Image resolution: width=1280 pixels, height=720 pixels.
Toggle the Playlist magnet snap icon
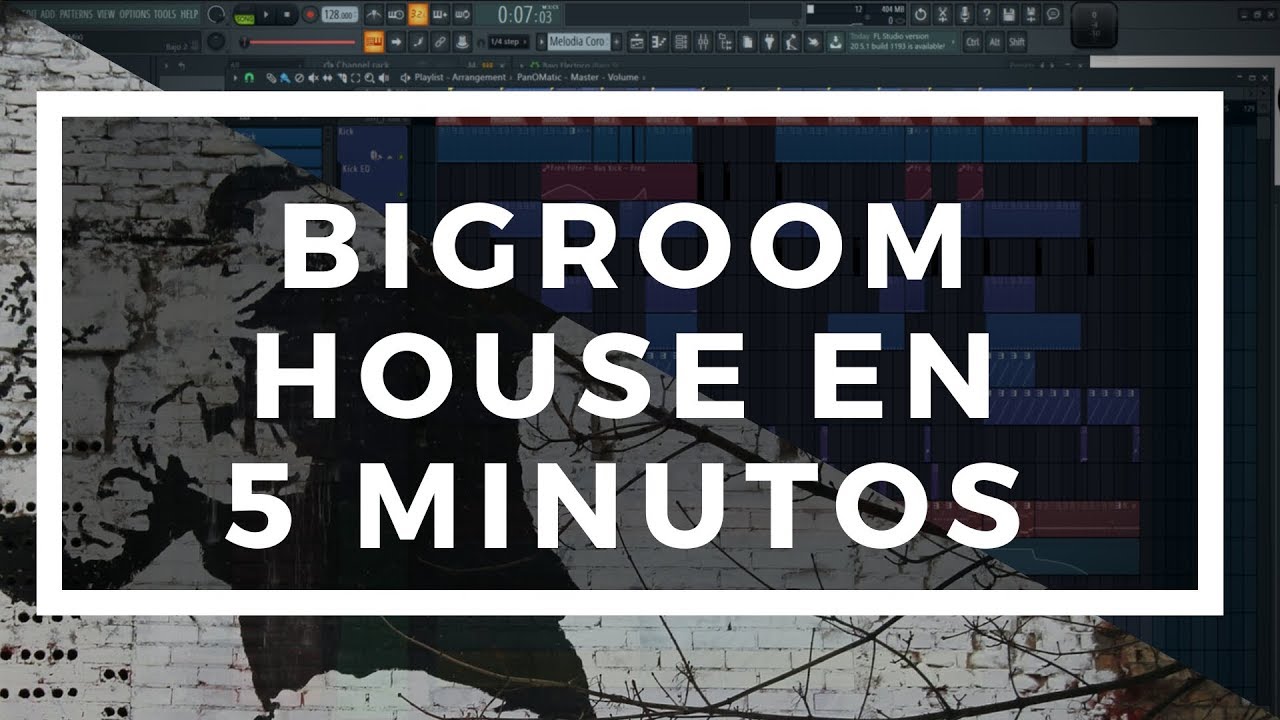(x=249, y=77)
